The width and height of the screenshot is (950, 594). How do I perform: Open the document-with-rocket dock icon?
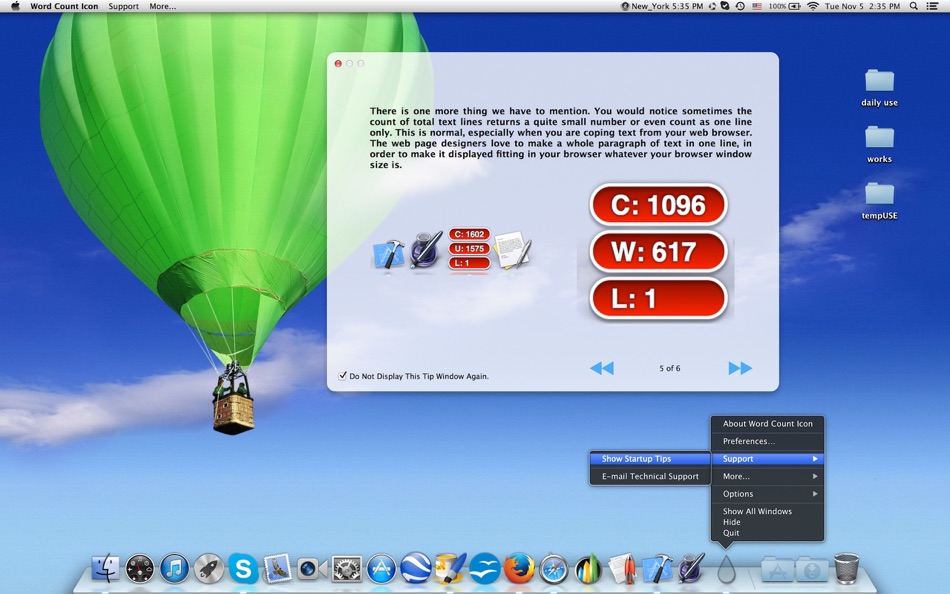622,569
